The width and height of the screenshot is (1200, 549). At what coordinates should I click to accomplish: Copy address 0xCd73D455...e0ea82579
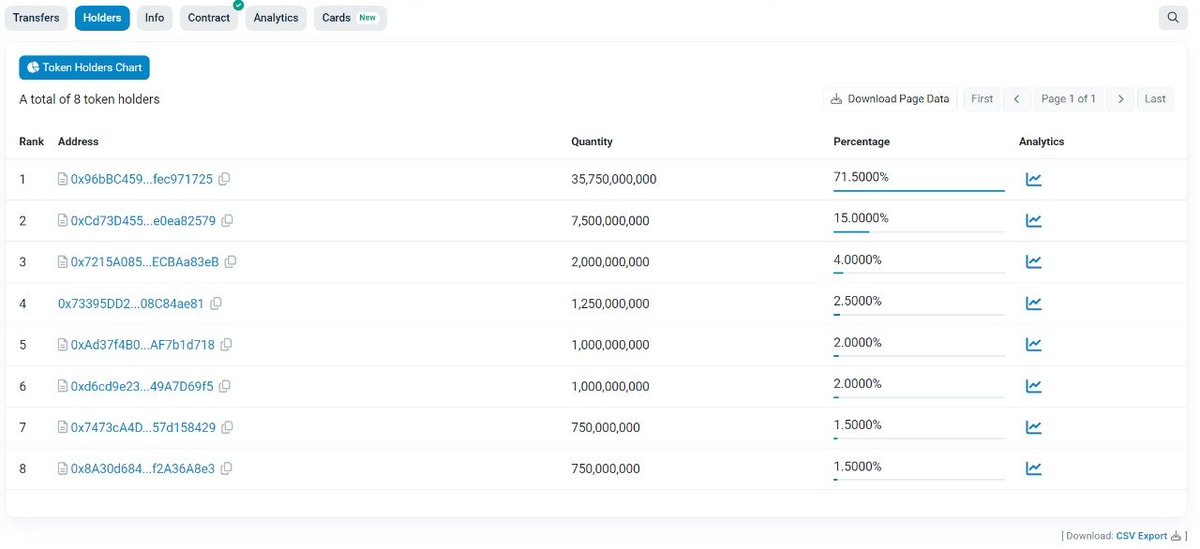[227, 220]
